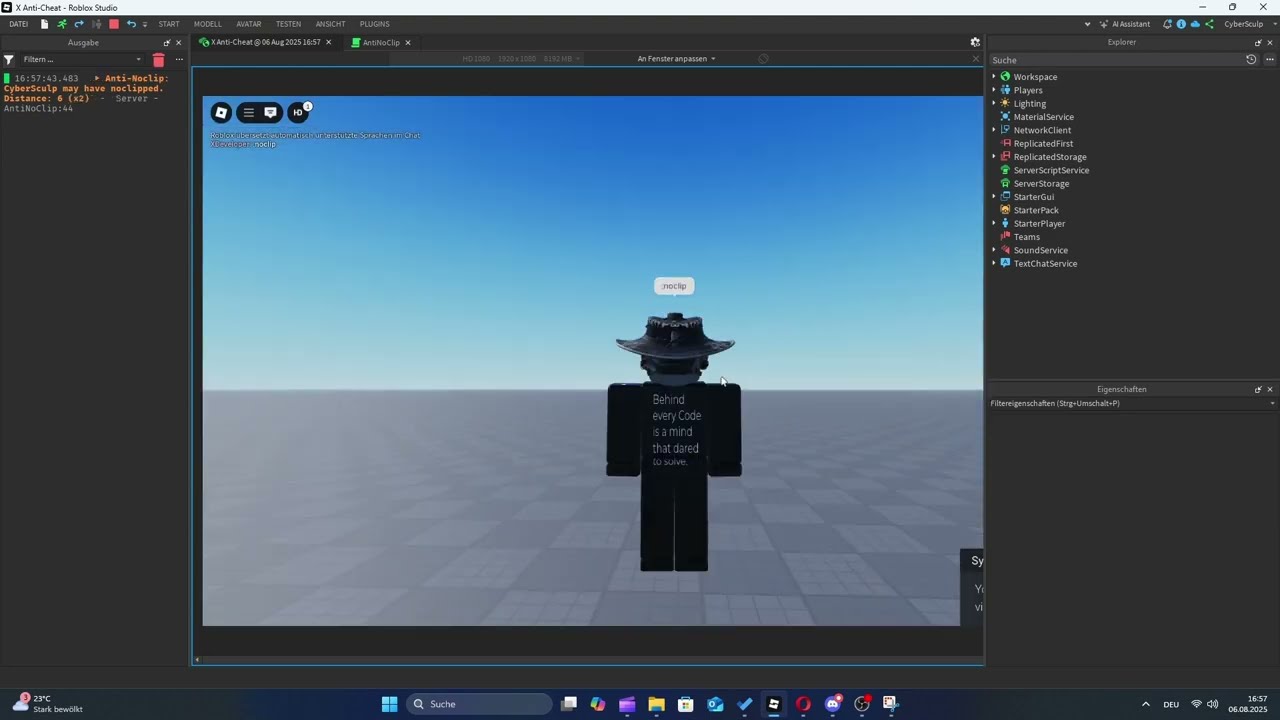Open the Ausgabe panel three-dot options menu
Viewport: 1280px width, 720px height.
pos(179,60)
